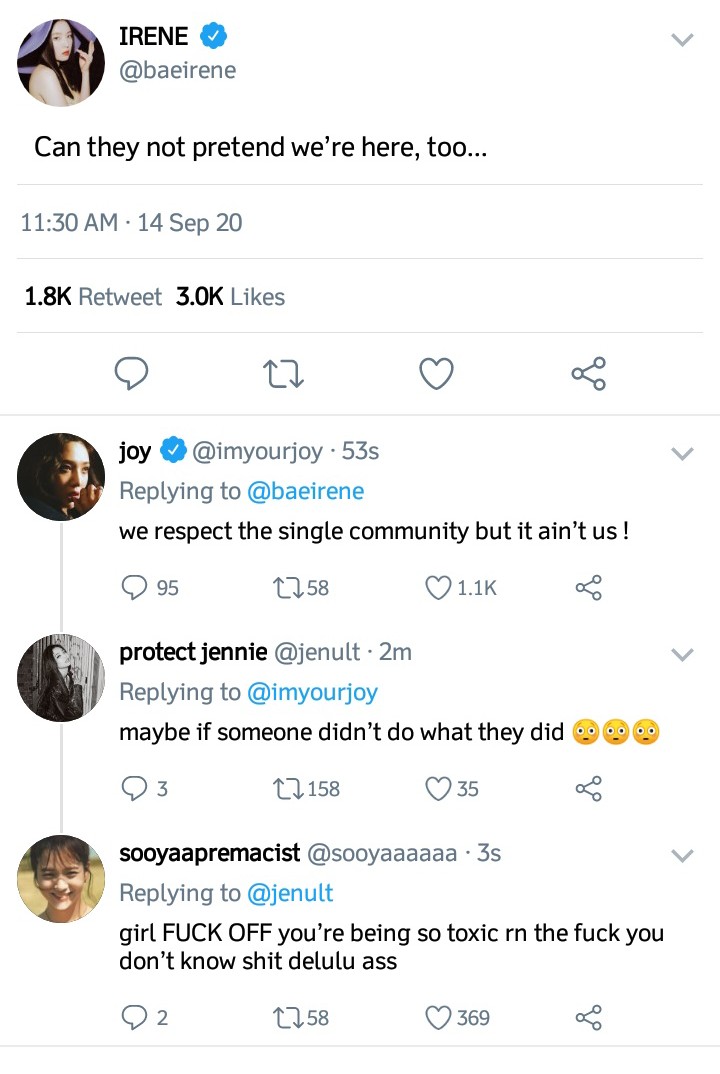Reply to joy's tweet
The width and height of the screenshot is (720, 1074).
[134, 588]
